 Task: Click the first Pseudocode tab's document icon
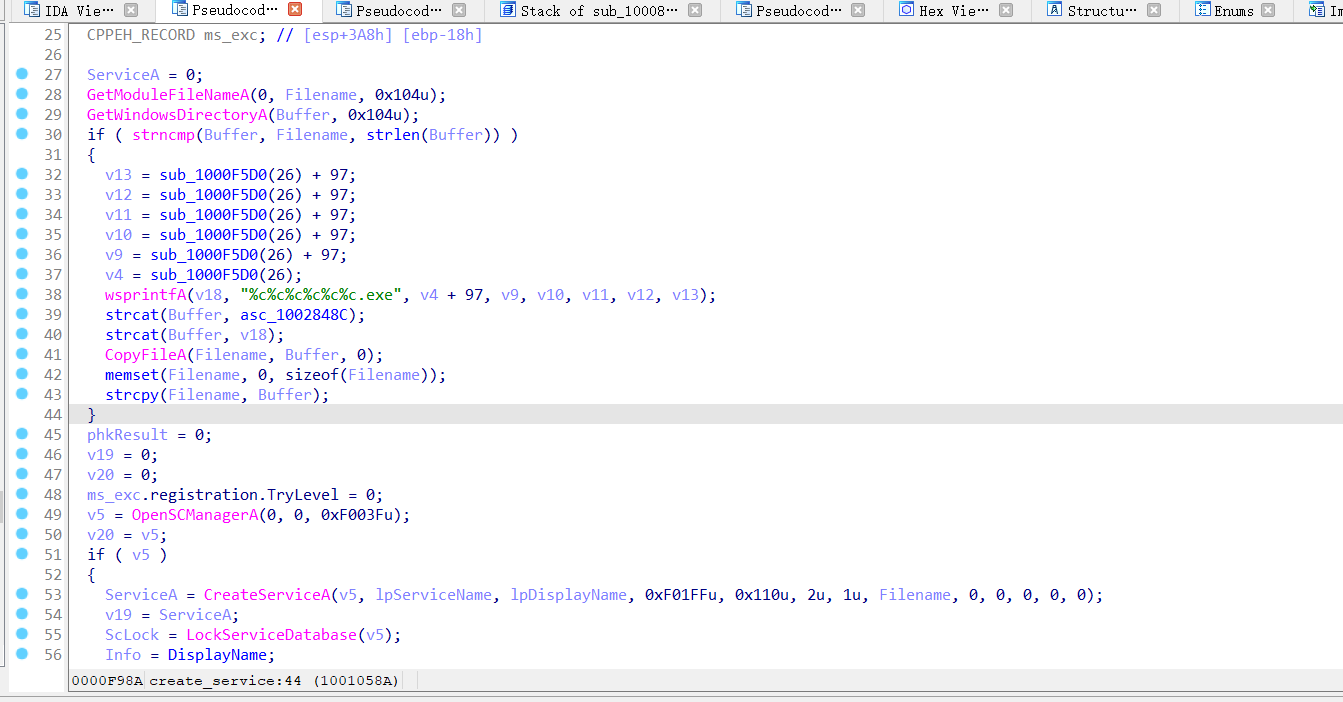(180, 10)
